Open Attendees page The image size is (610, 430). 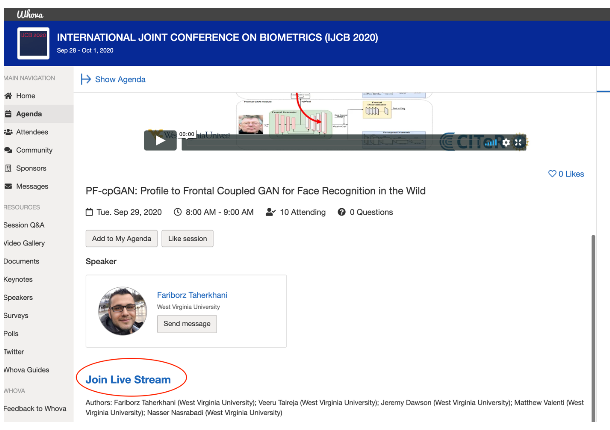point(32,132)
